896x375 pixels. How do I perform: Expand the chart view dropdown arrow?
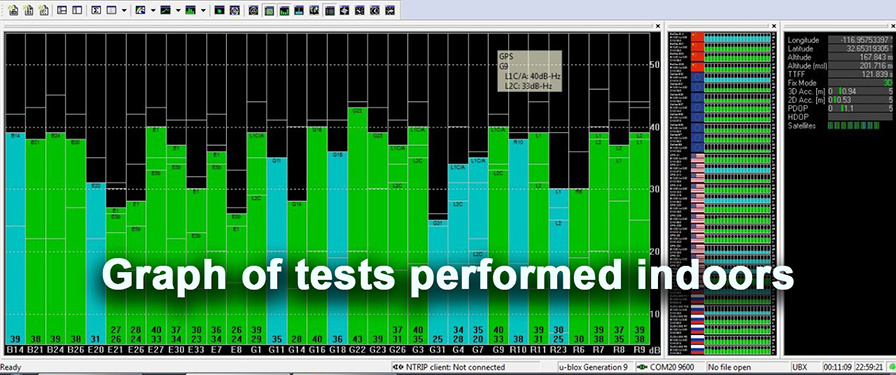(178, 10)
